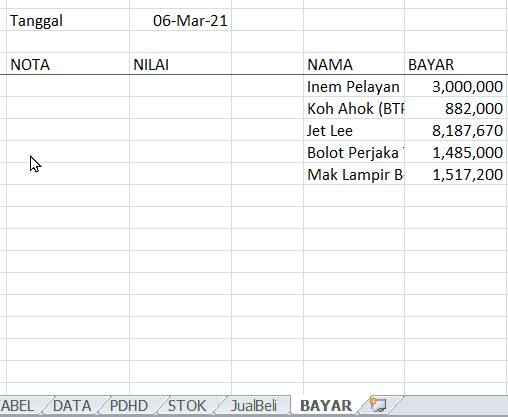Select the date cell 06-Mar-21
Screen dimensions: 508x417
pyautogui.click(x=180, y=20)
